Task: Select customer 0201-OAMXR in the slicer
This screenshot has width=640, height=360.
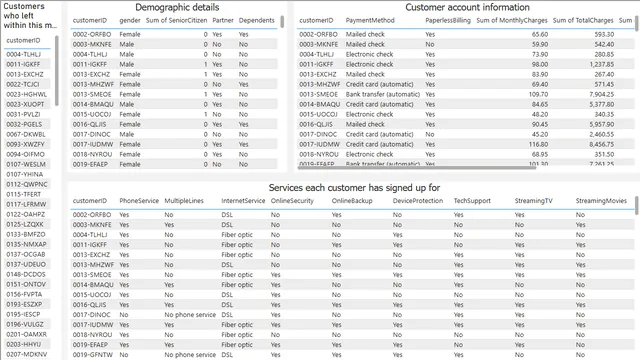Action: point(27,334)
